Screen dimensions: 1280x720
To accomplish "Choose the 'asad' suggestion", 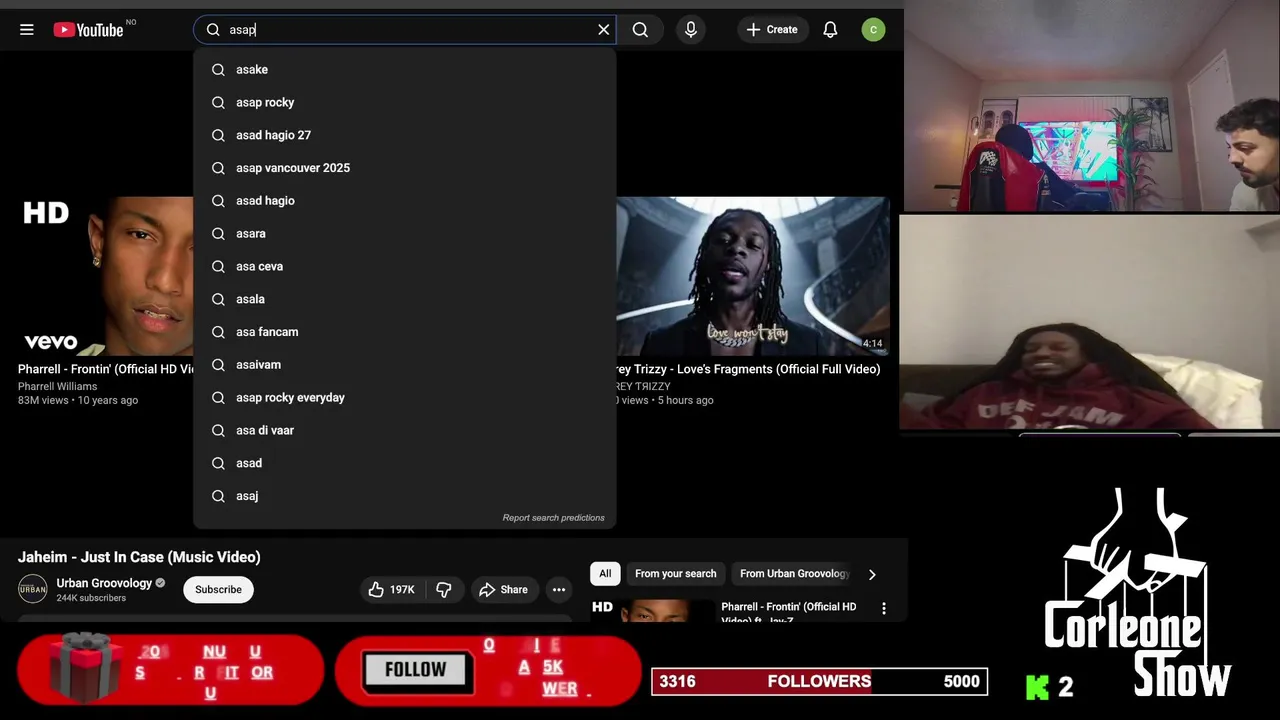I will 405,463.
